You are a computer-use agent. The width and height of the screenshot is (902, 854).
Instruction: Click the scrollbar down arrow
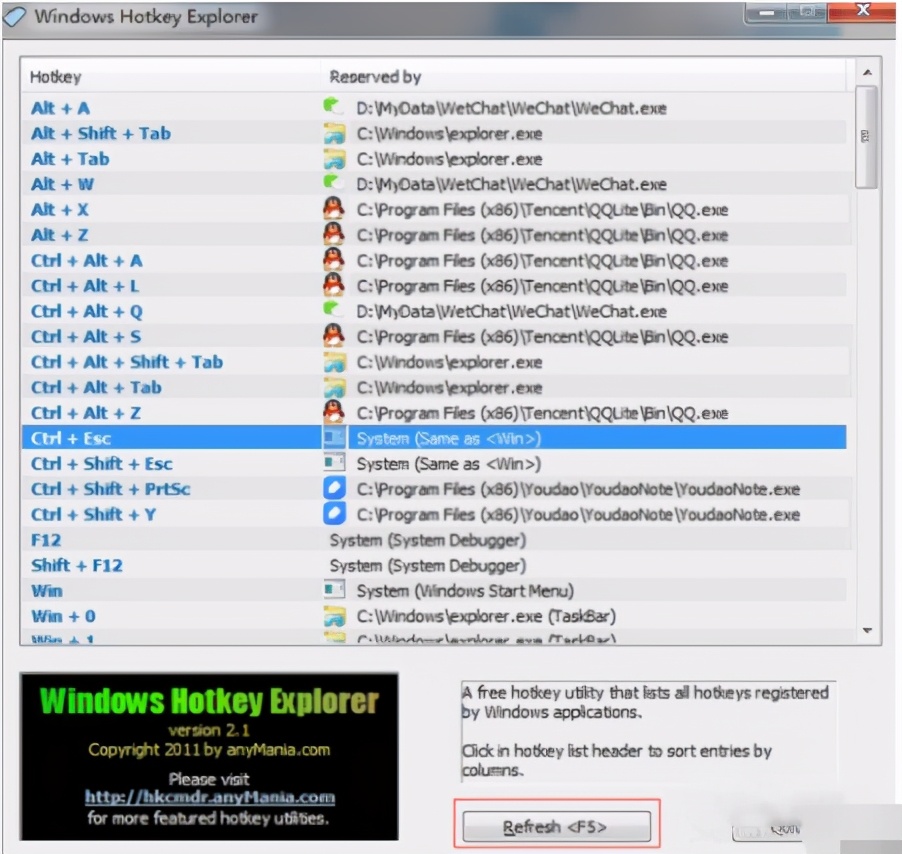867,631
